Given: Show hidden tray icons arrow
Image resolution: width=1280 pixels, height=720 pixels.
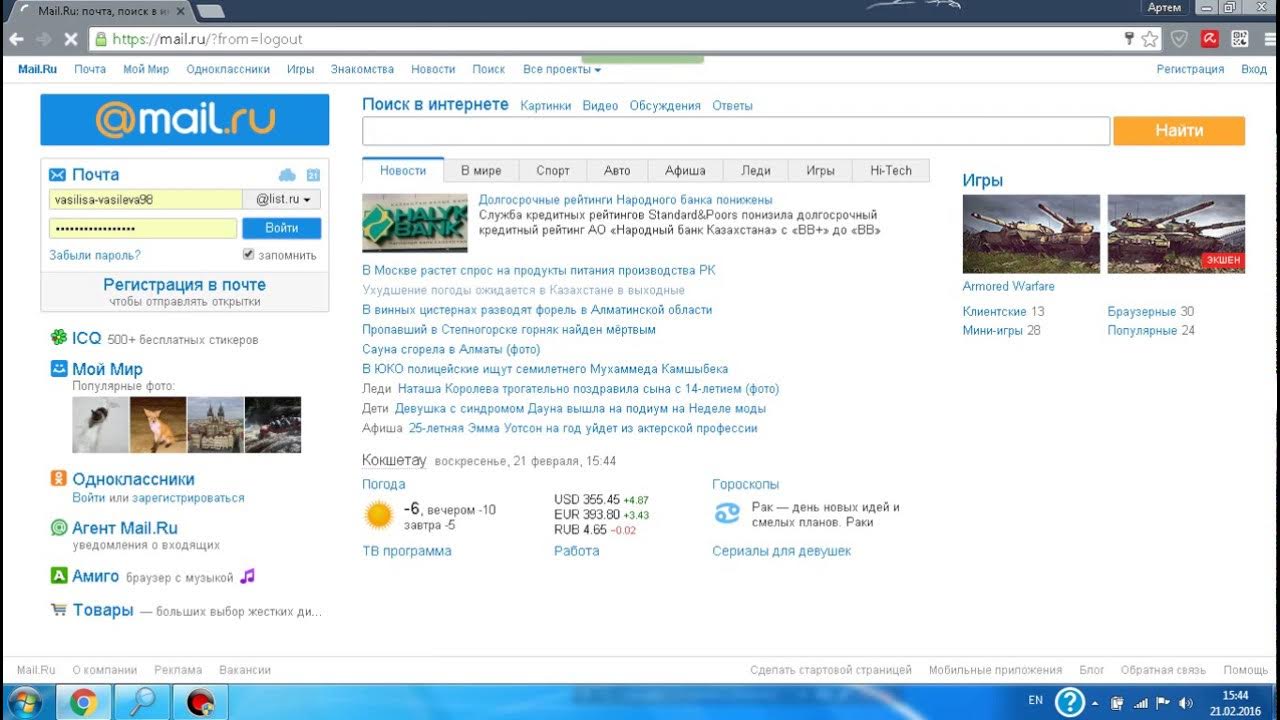Looking at the screenshot, I should point(1095,702).
